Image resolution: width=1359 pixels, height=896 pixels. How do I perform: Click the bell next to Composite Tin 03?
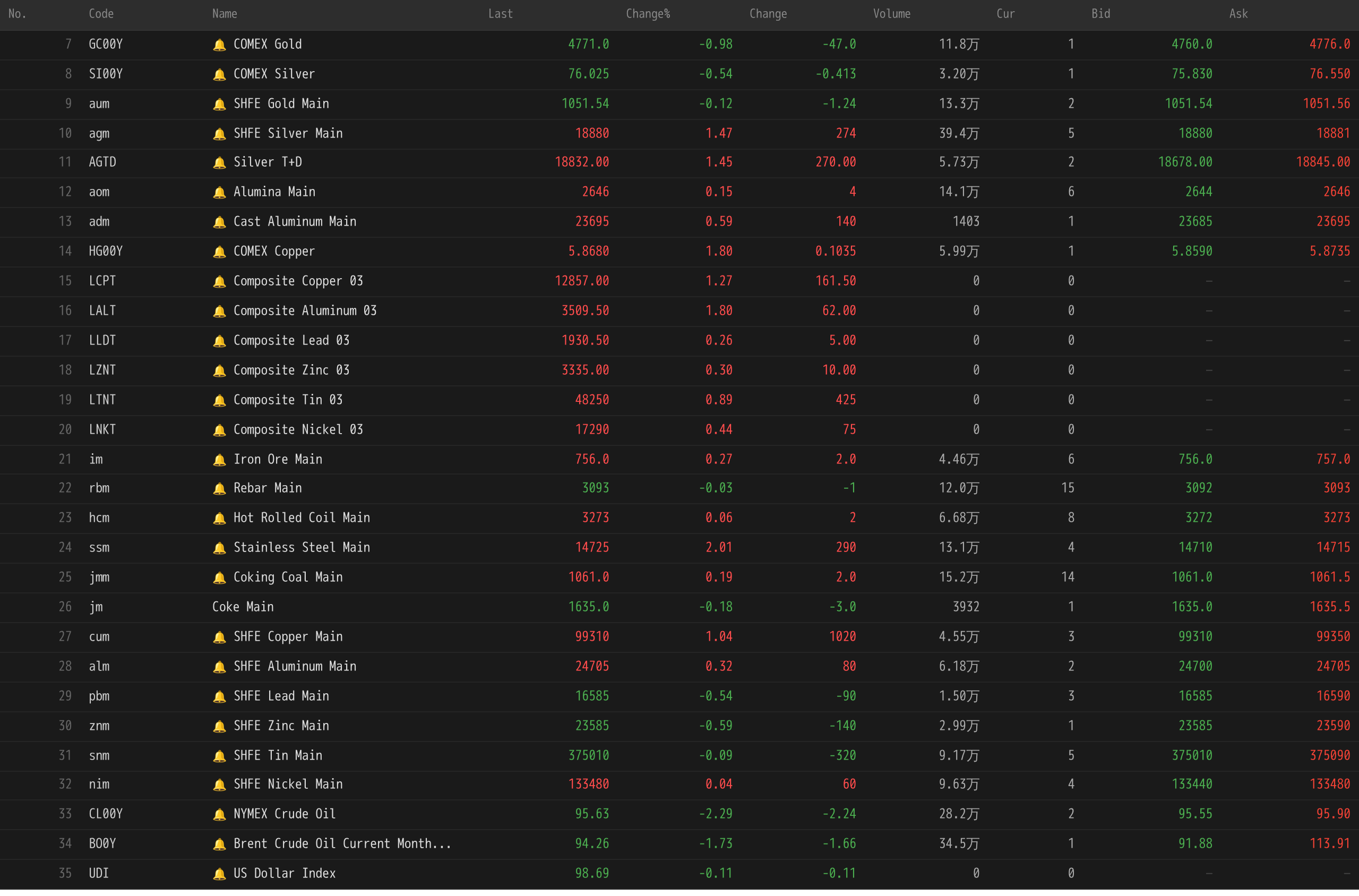point(219,400)
